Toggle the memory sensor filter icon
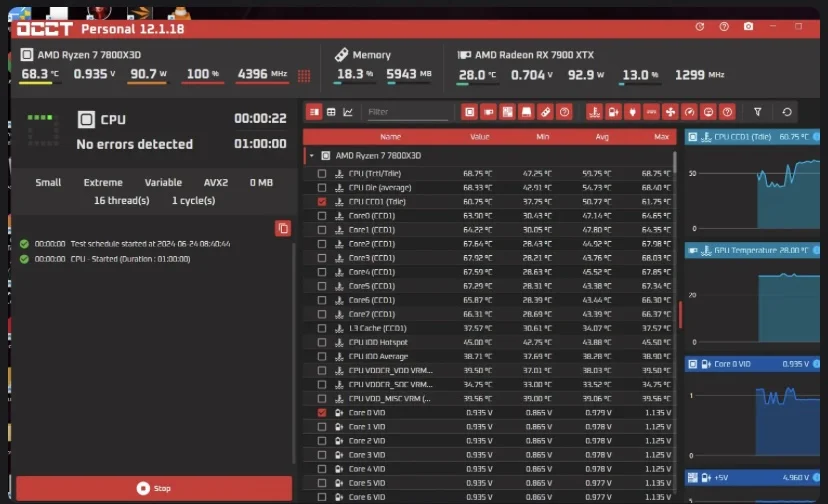 [545, 112]
